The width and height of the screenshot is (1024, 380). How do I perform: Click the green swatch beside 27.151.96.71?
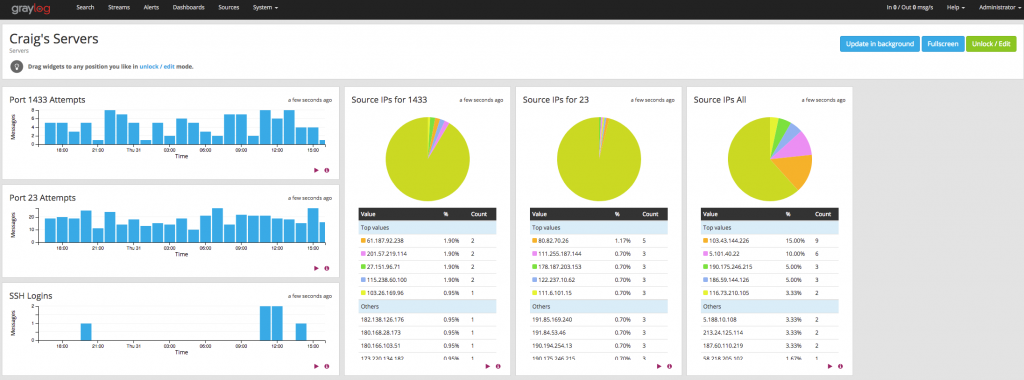[363, 266]
